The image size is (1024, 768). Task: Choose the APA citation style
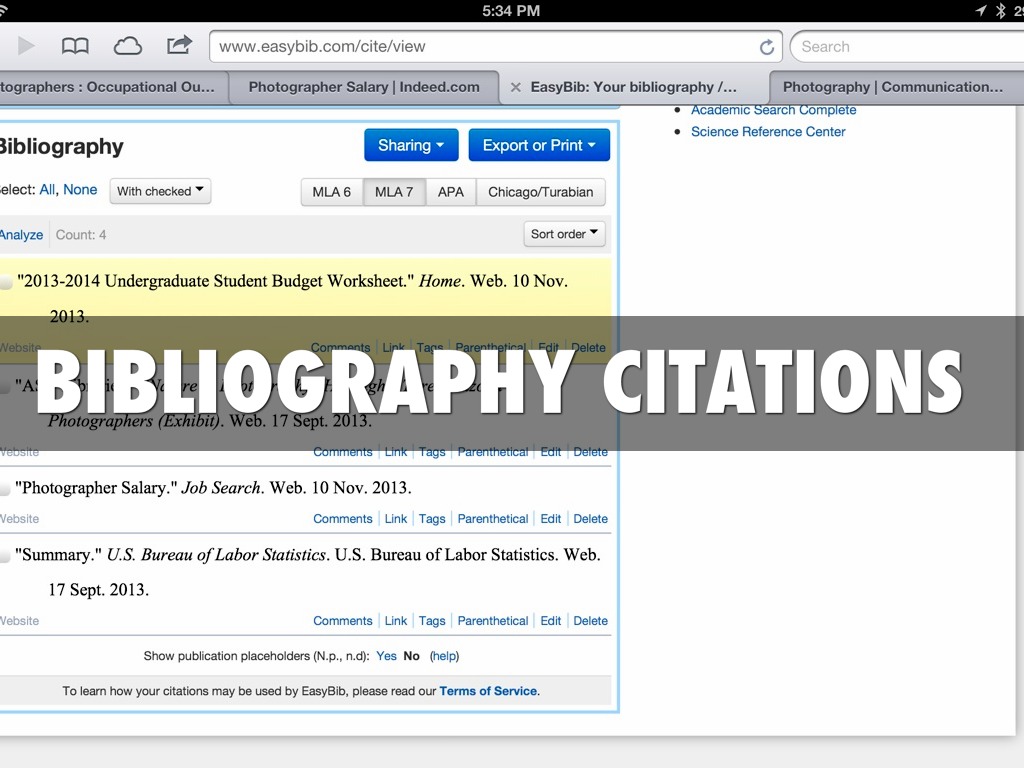click(x=451, y=192)
